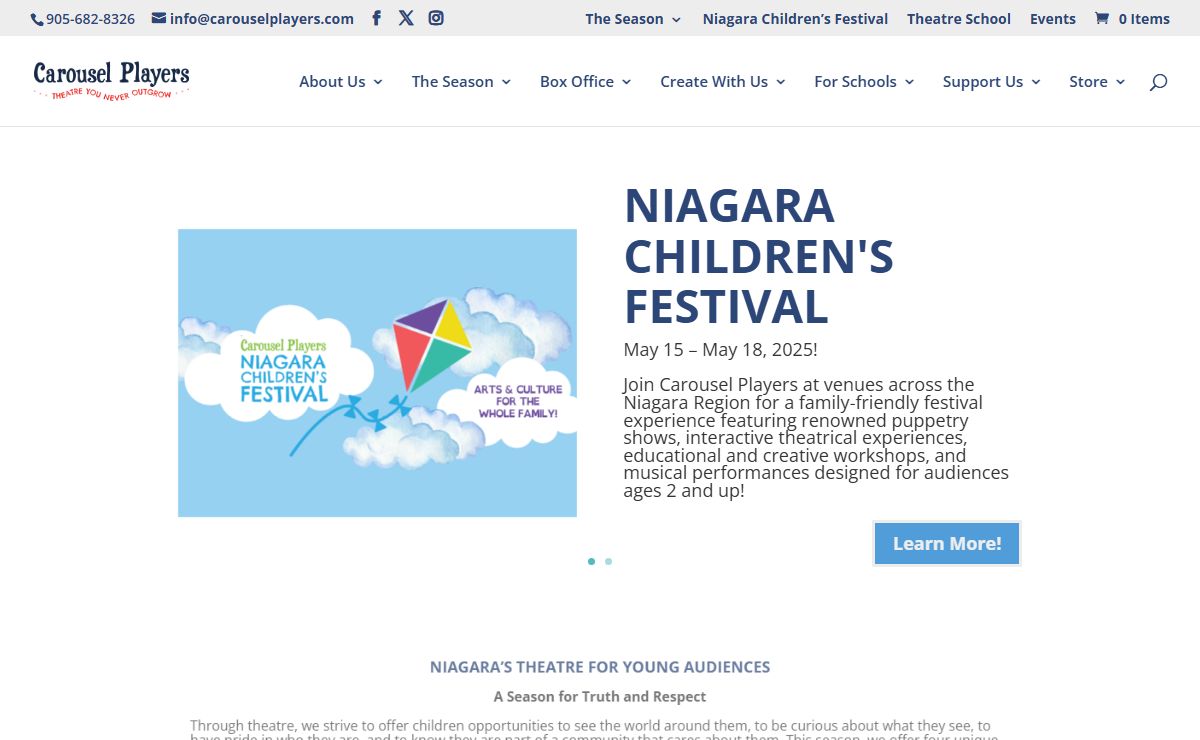Open the Create With Us menu

click(714, 82)
